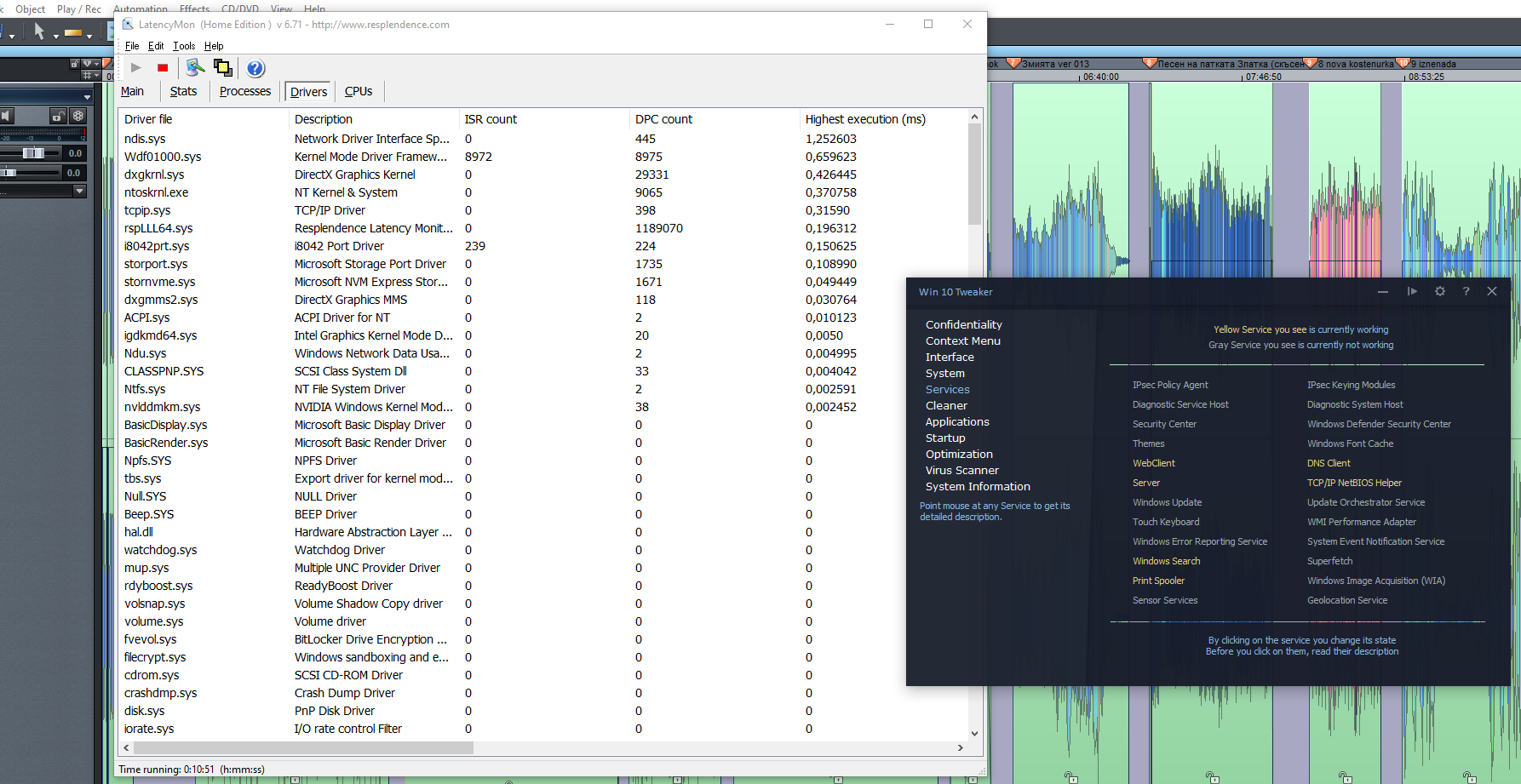The height and width of the screenshot is (784, 1521).
Task: Click the settings gear in Win 10 Tweaker
Action: 1440,291
